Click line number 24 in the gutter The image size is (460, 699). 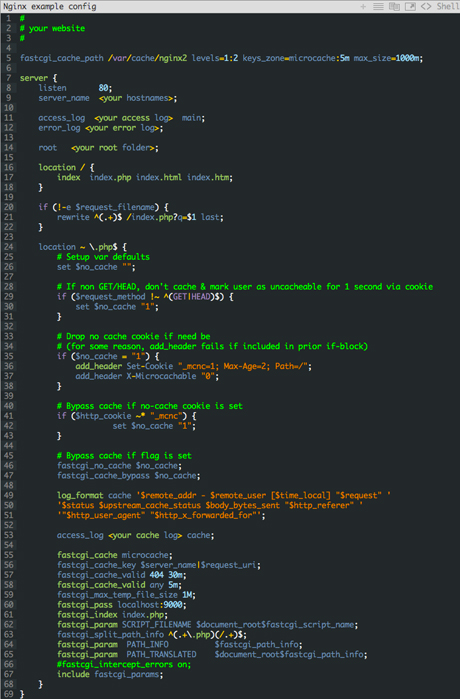8,247
